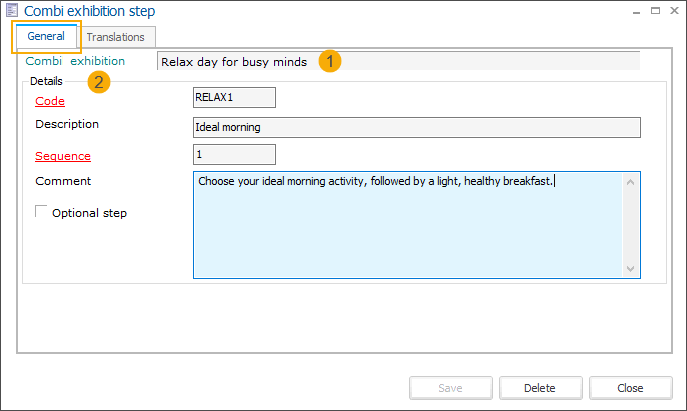
Task: Open the Translations tab
Action: click(115, 37)
